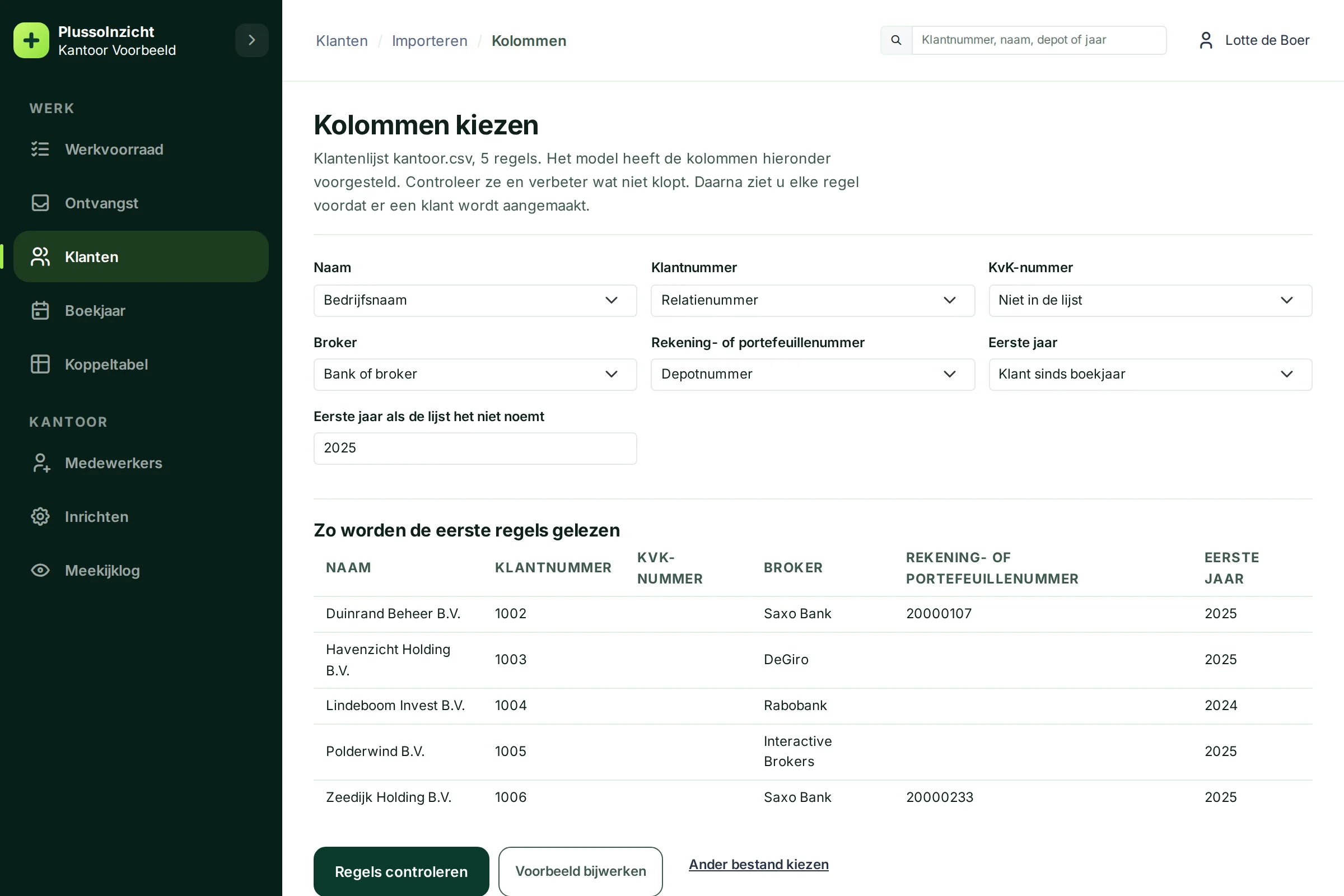Open the Eerste jaar dropdown showing Klant sinds boekjaar
The height and width of the screenshot is (896, 1344).
pos(1150,374)
